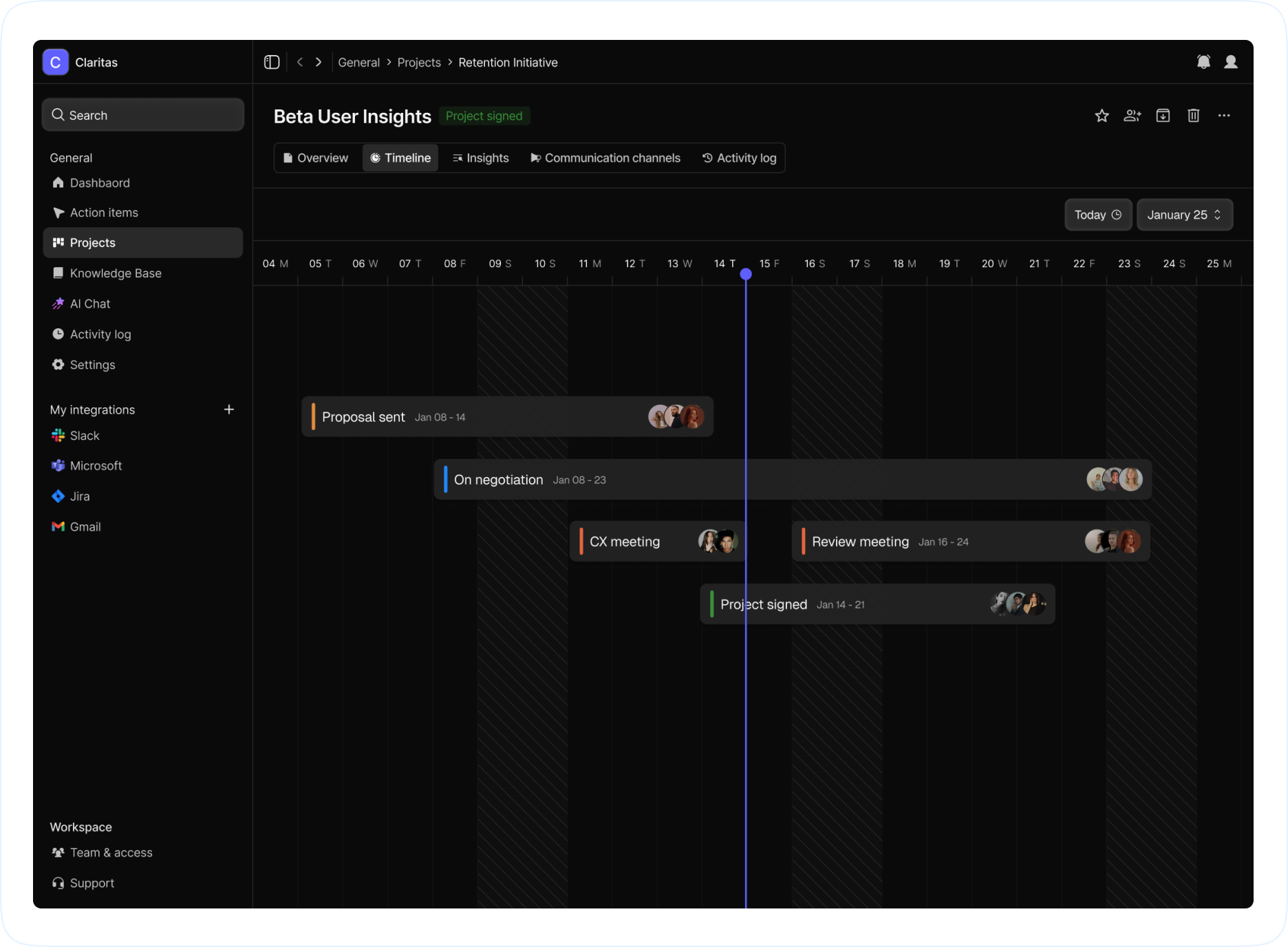Select the Timeline tab
Screen dimensions: 1288x947
point(400,158)
